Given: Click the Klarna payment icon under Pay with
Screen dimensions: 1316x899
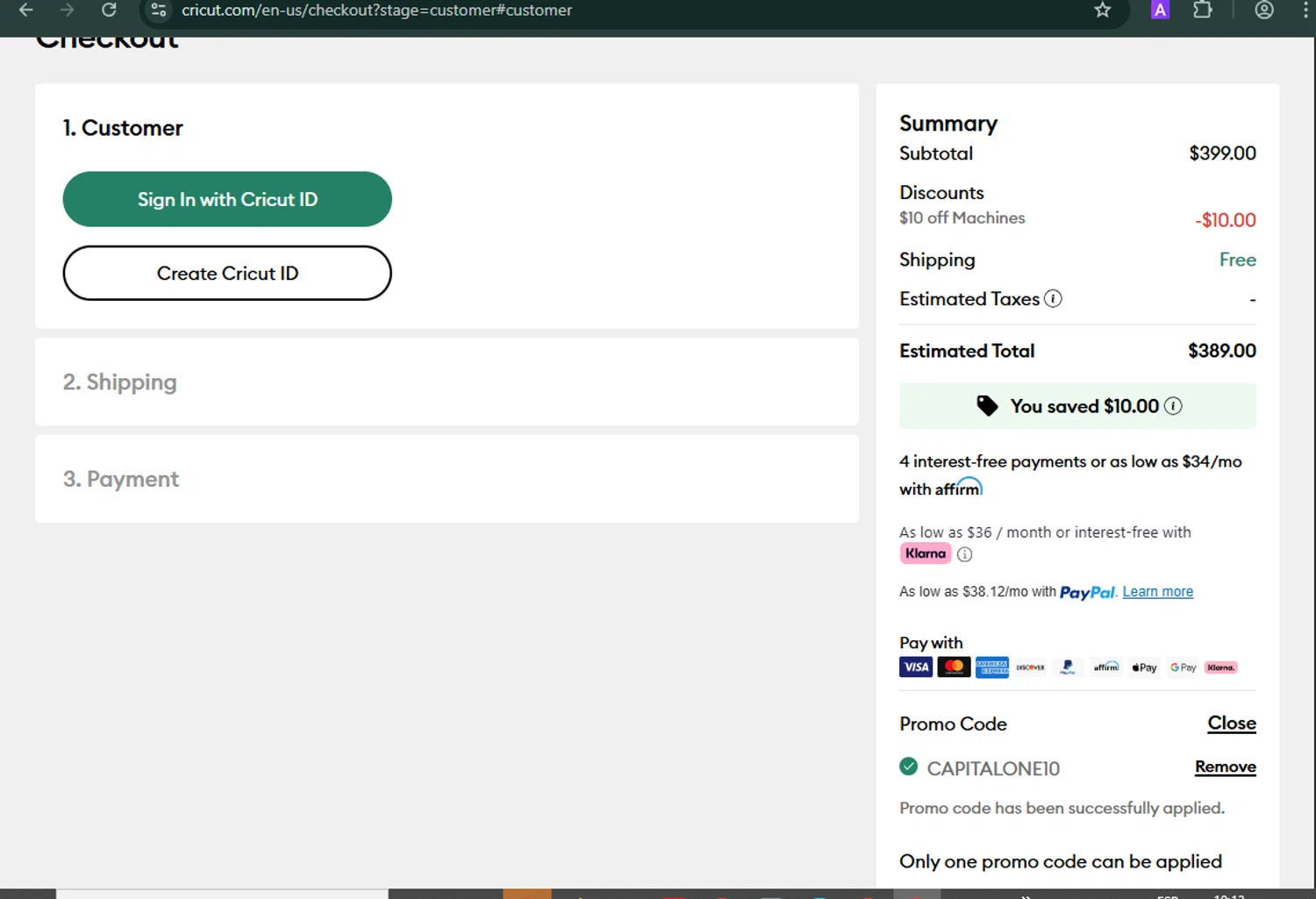Looking at the screenshot, I should pos(1220,667).
